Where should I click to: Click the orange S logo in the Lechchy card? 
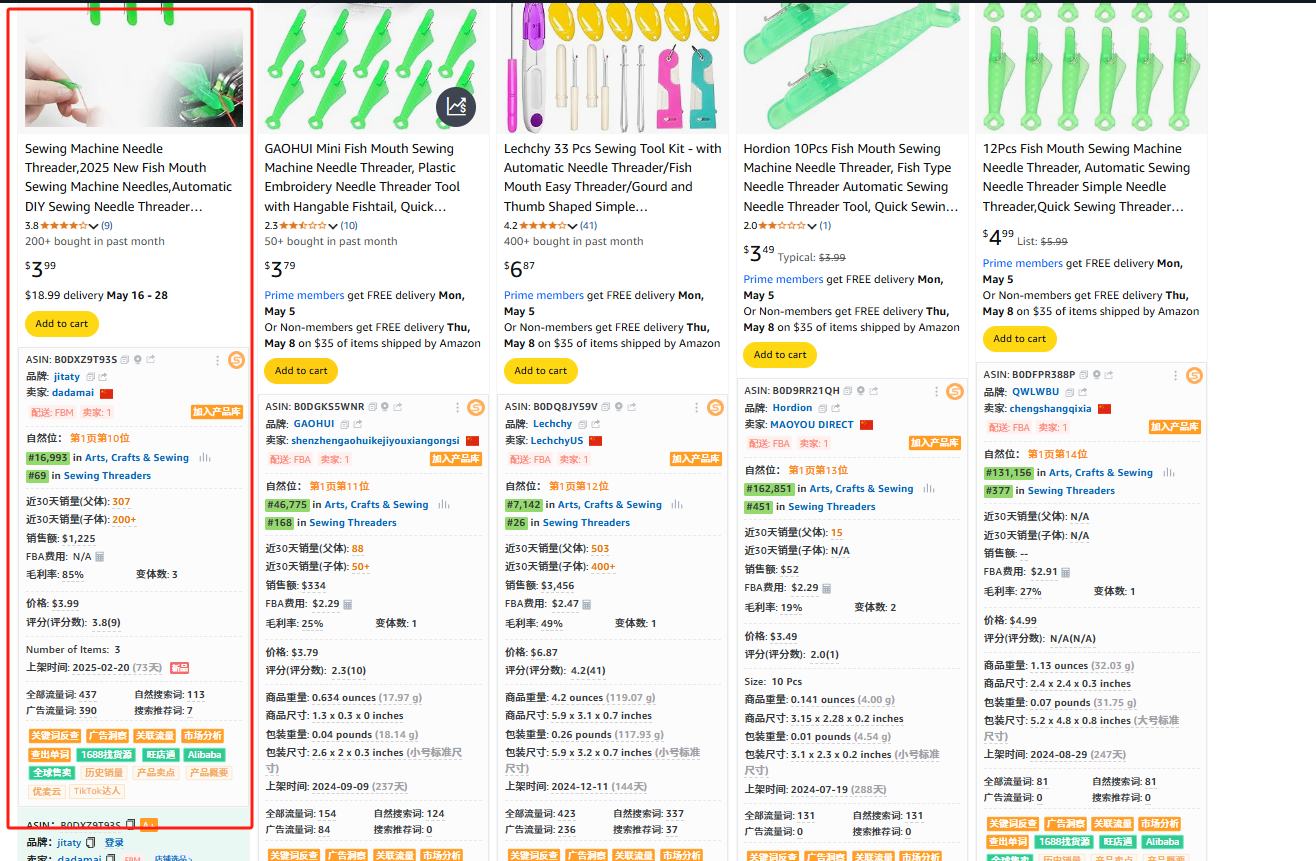715,407
